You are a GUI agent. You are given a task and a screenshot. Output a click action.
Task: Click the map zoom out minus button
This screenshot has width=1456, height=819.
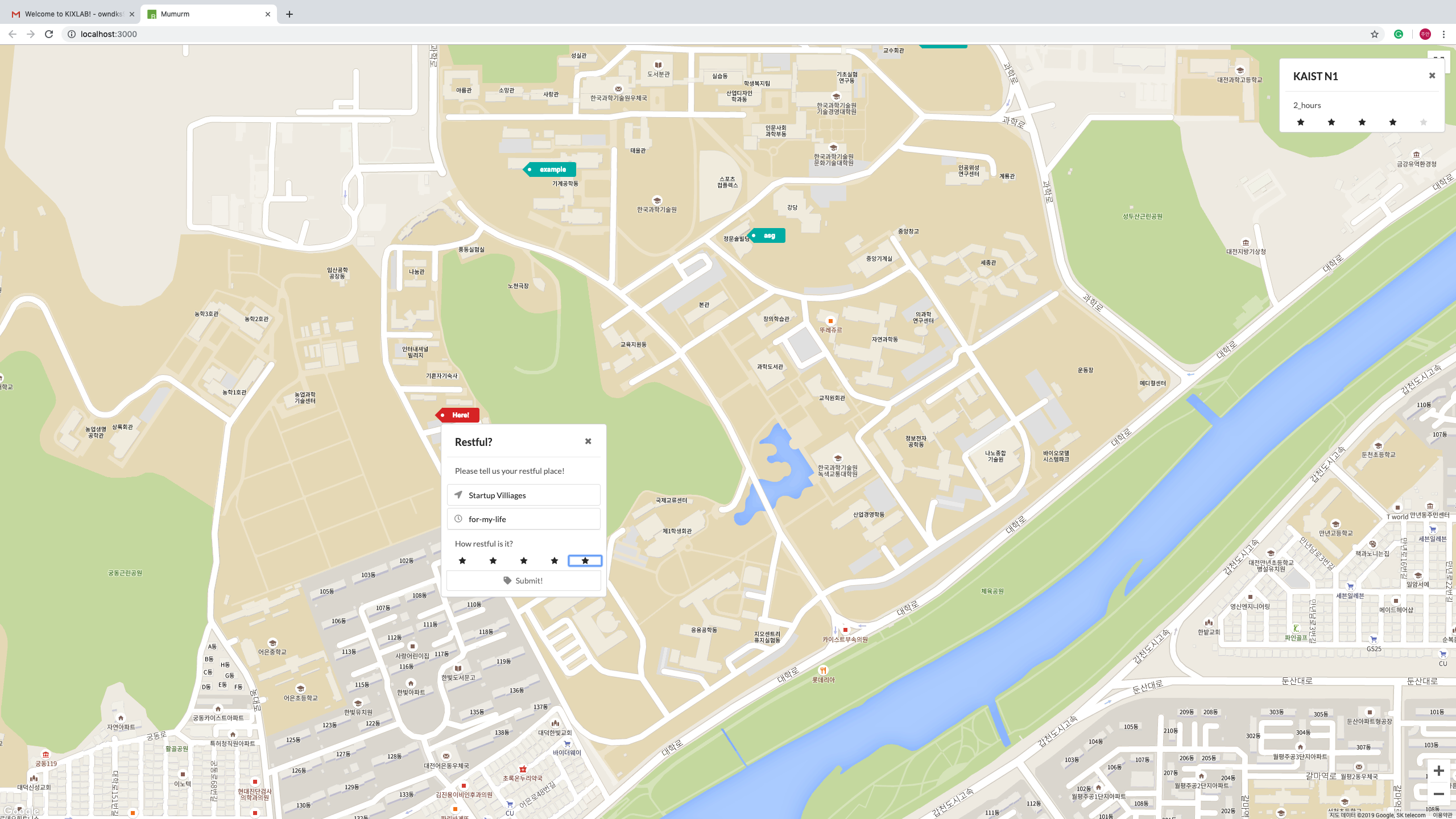pos(1438,794)
